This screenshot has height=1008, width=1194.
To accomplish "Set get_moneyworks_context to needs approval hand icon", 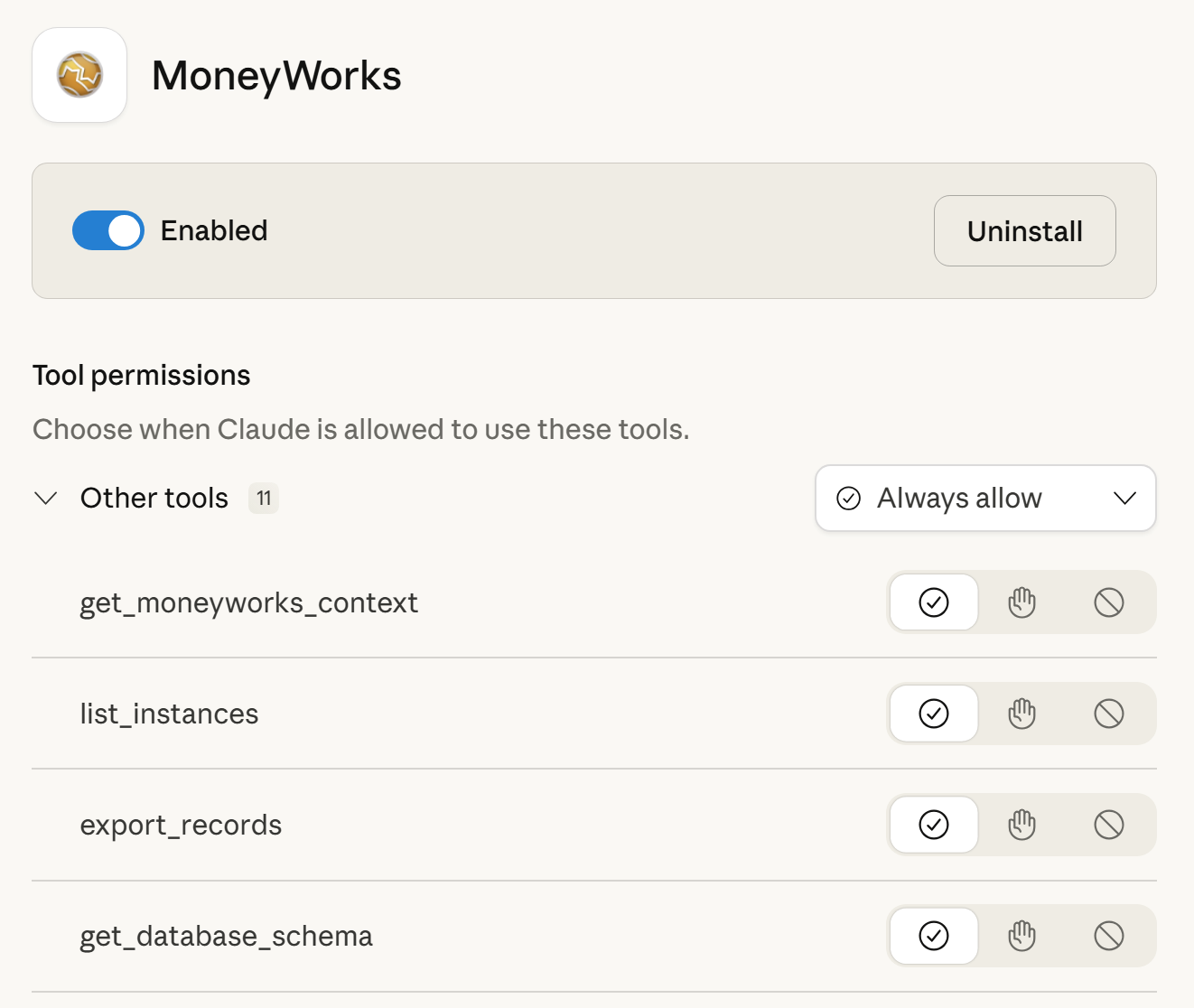I will (x=1021, y=602).
